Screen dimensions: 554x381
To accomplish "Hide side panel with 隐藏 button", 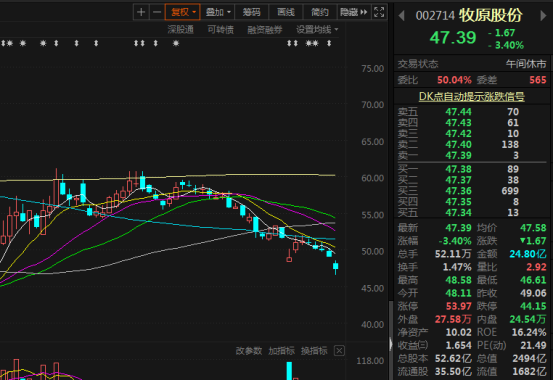I will click(354, 12).
